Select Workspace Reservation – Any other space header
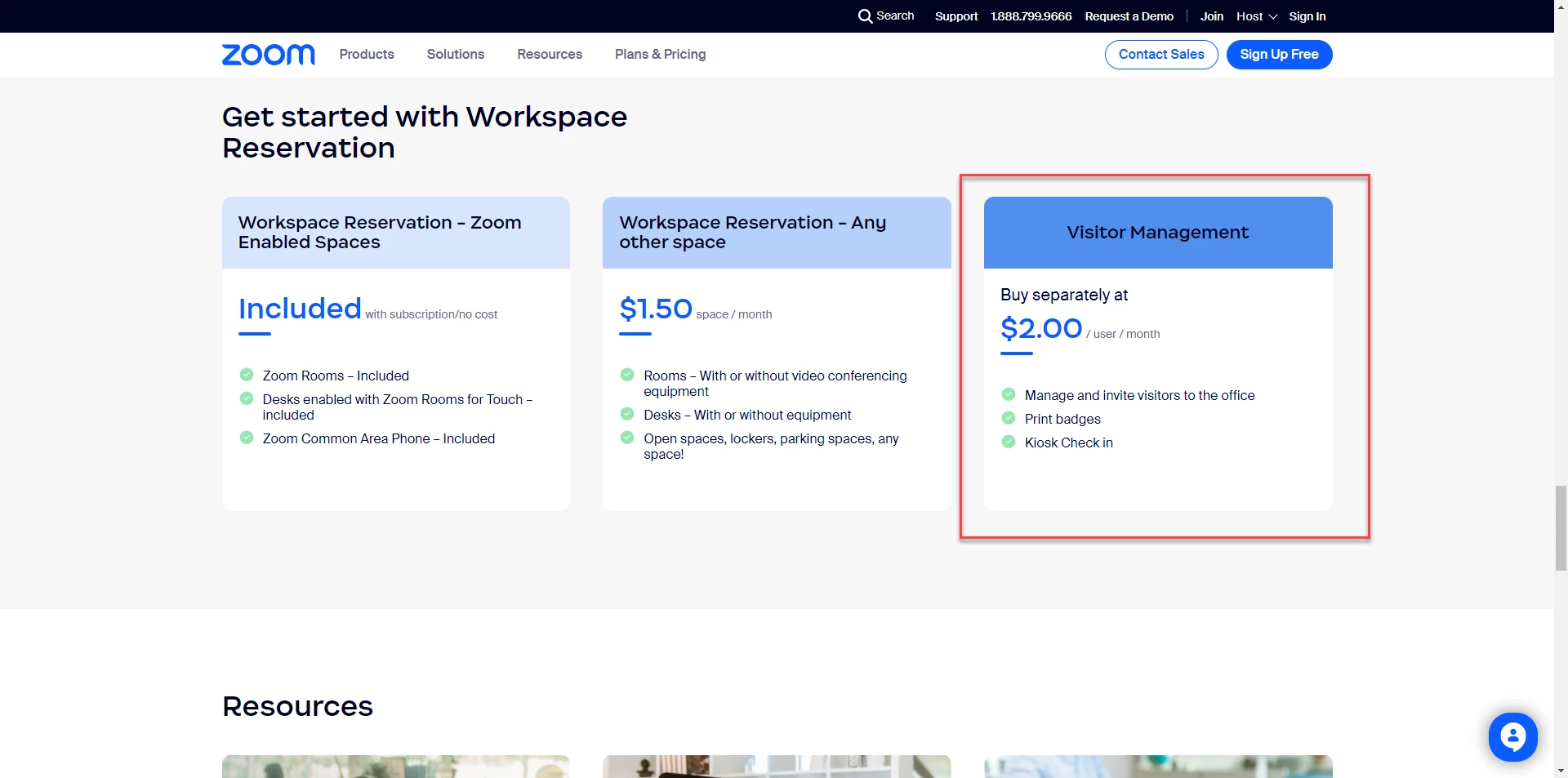Viewport: 1568px width, 778px height. click(777, 233)
